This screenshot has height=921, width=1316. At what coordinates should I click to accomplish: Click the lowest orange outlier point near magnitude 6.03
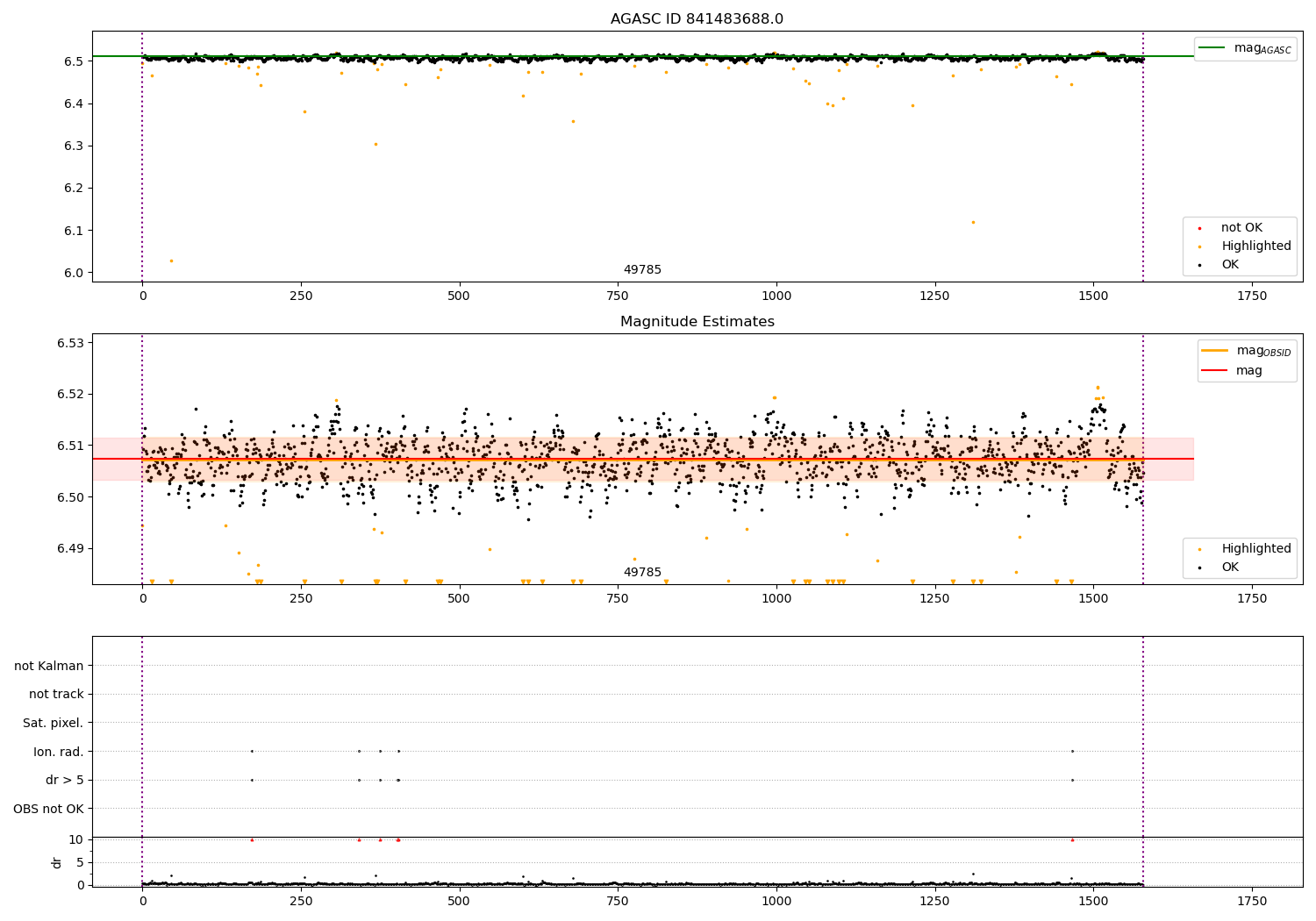click(x=171, y=261)
